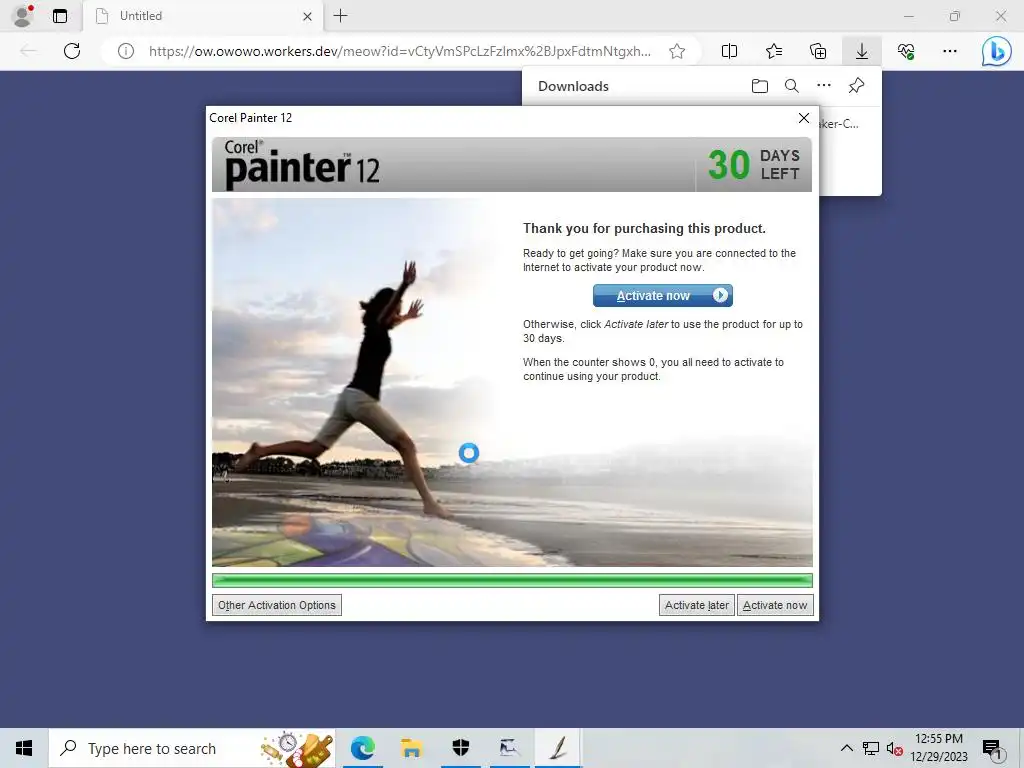Toggle split screen icon
The width and height of the screenshot is (1024, 768).
(x=729, y=51)
